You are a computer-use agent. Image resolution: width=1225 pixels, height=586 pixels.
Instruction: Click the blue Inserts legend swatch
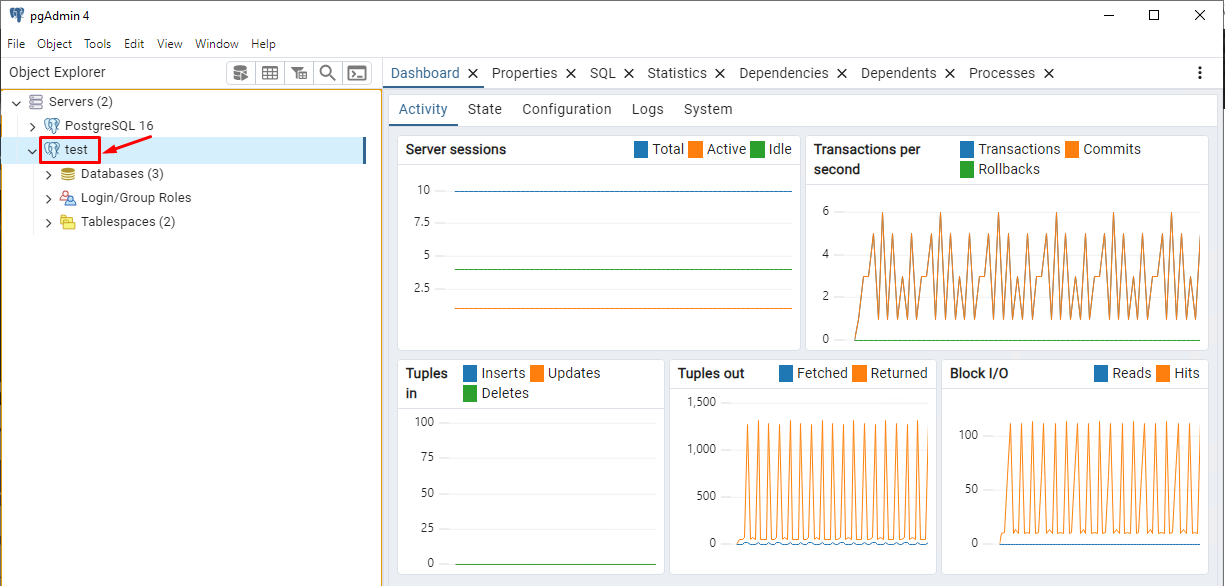tap(470, 373)
